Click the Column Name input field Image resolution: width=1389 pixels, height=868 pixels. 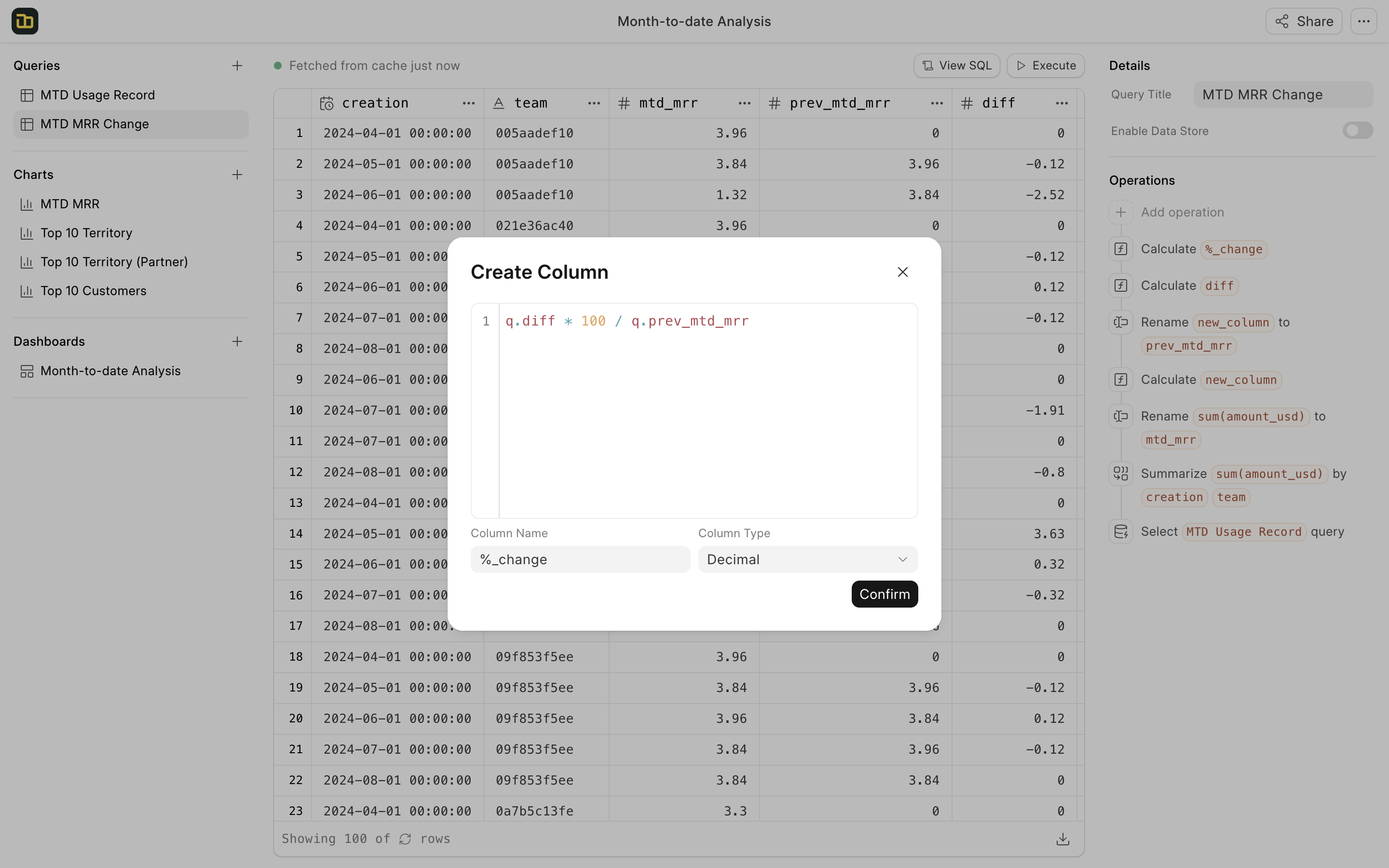point(580,559)
